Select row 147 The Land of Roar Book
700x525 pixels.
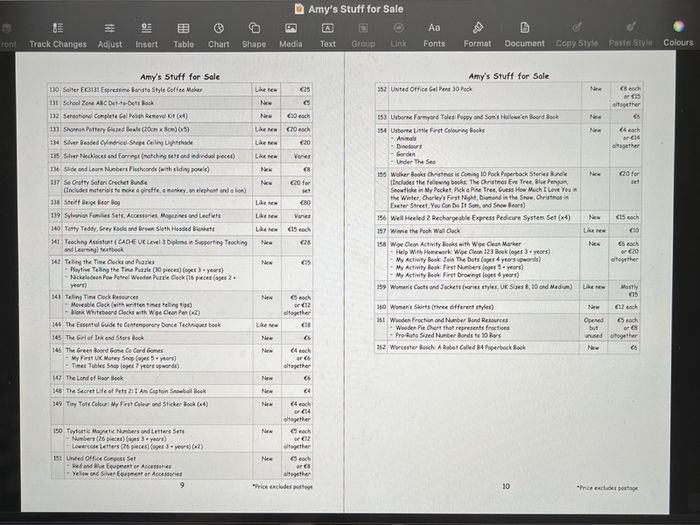point(180,378)
